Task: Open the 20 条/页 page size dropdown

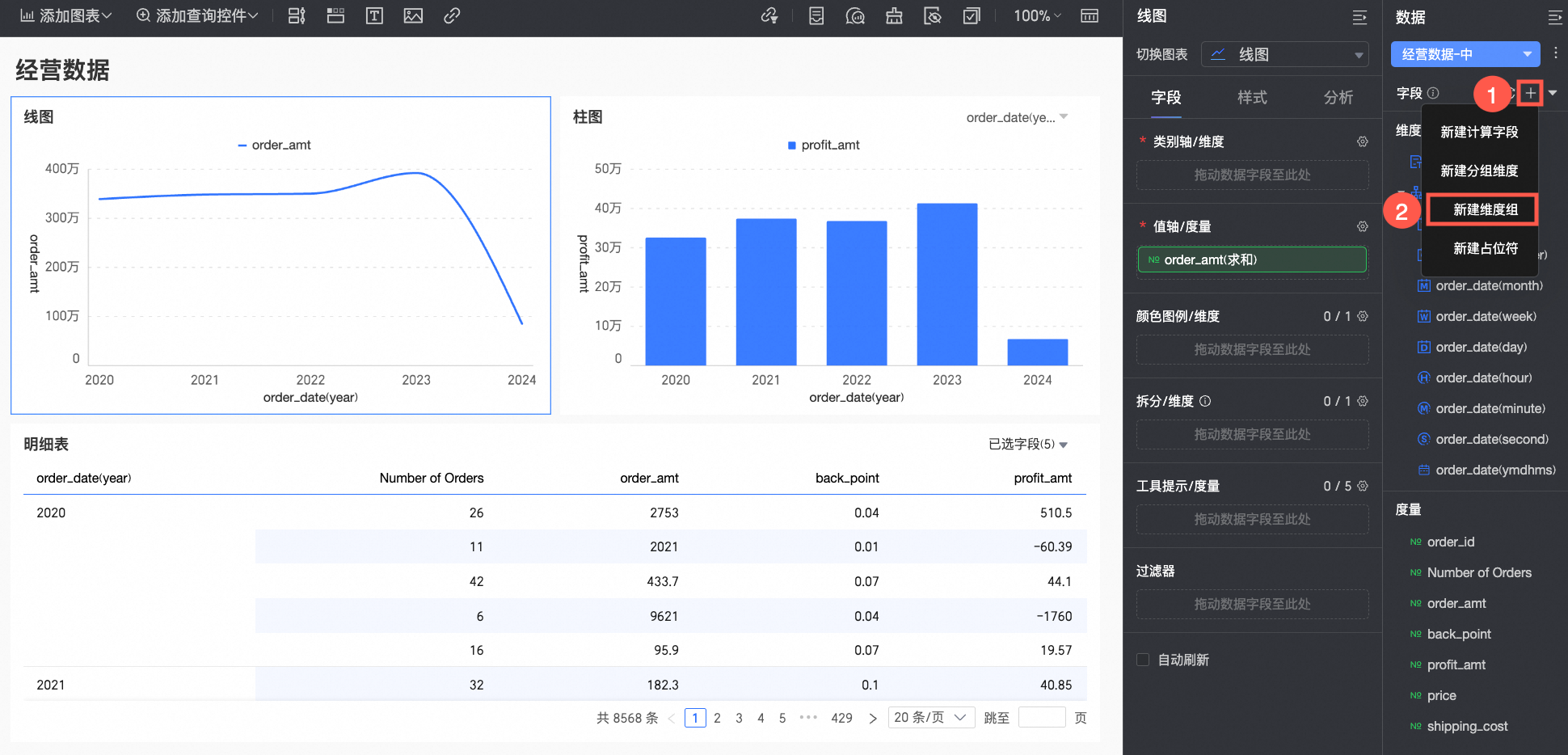Action: coord(930,717)
